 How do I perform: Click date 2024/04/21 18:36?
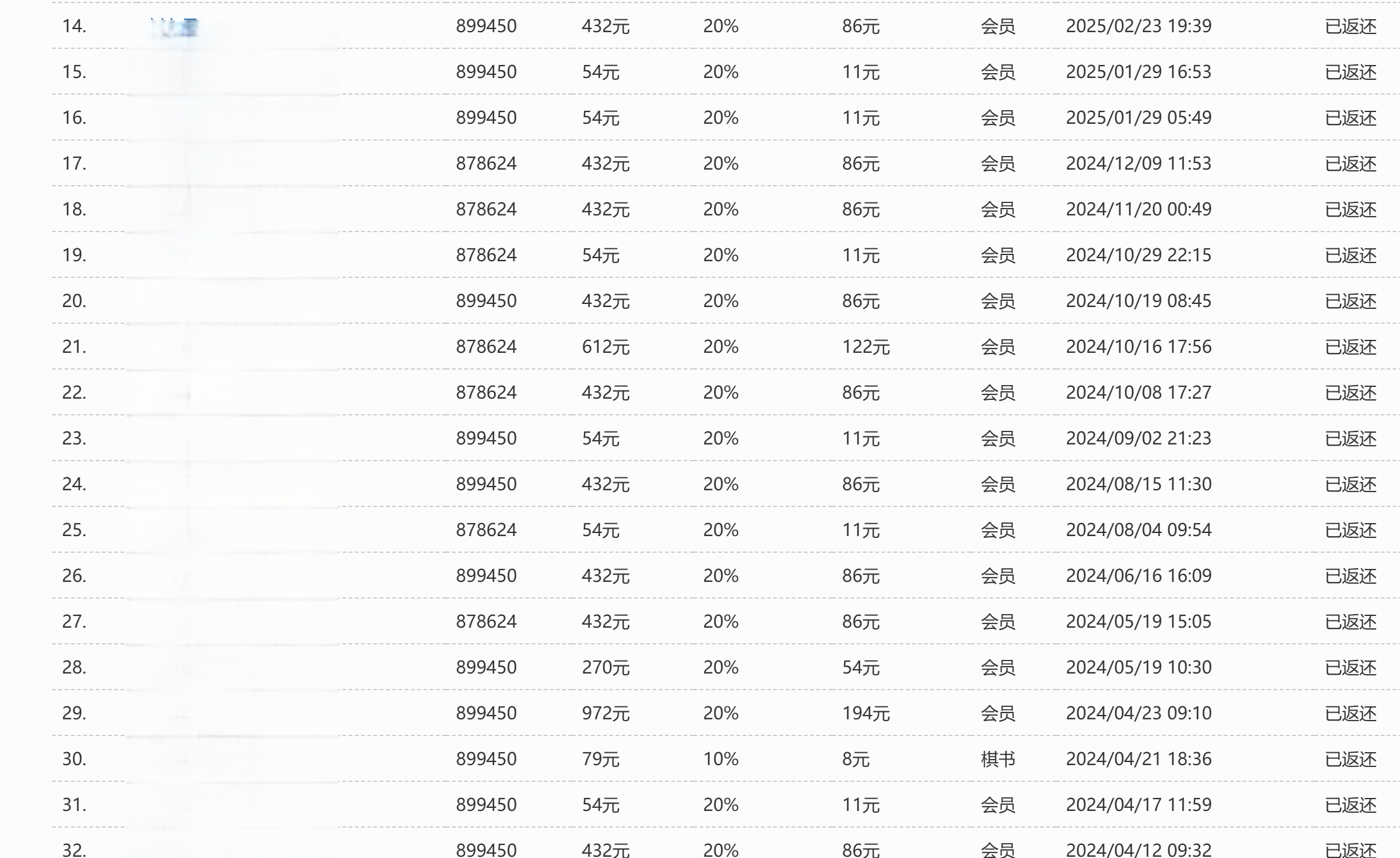click(1138, 759)
